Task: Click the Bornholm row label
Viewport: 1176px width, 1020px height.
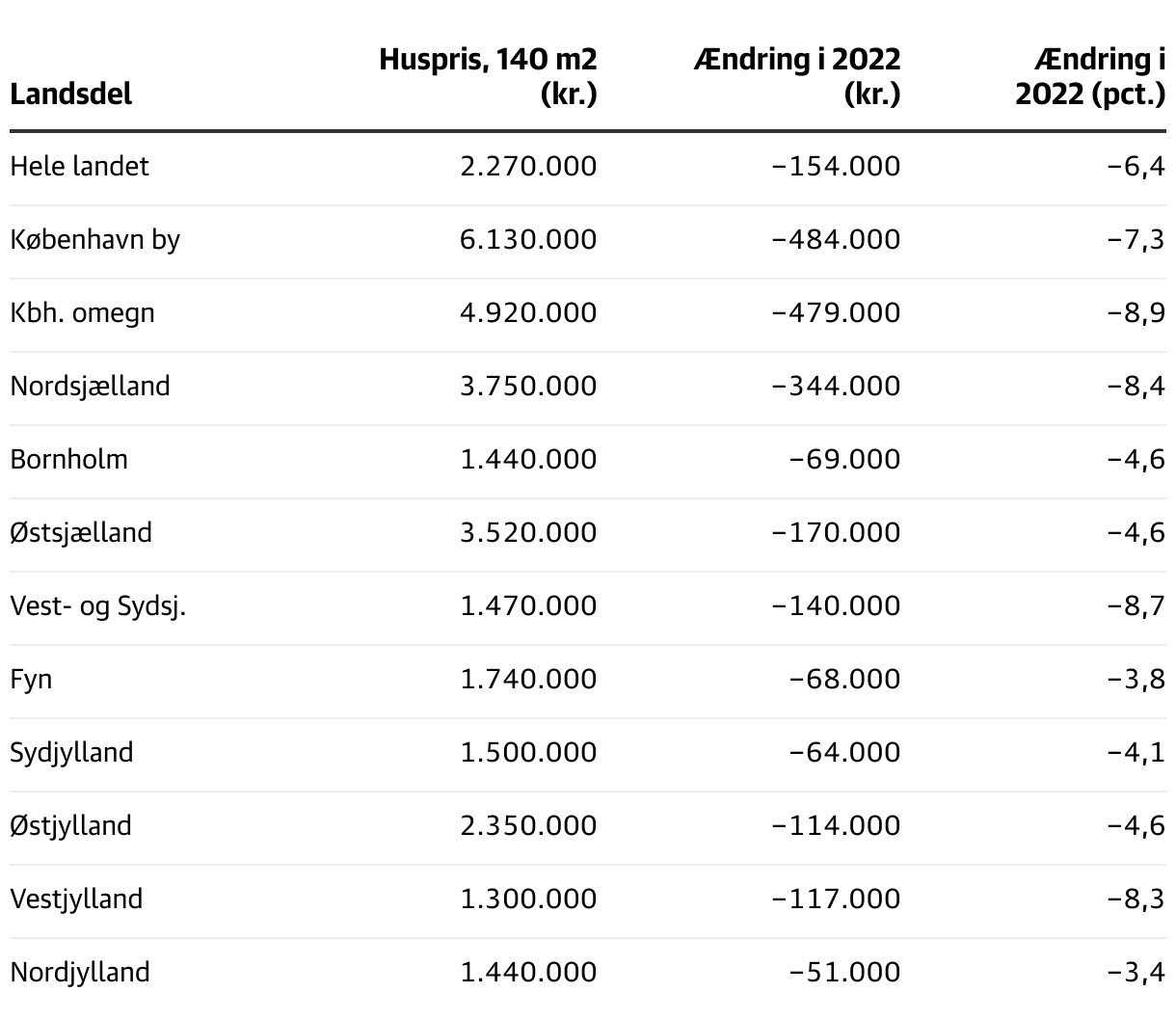Action: 69,459
